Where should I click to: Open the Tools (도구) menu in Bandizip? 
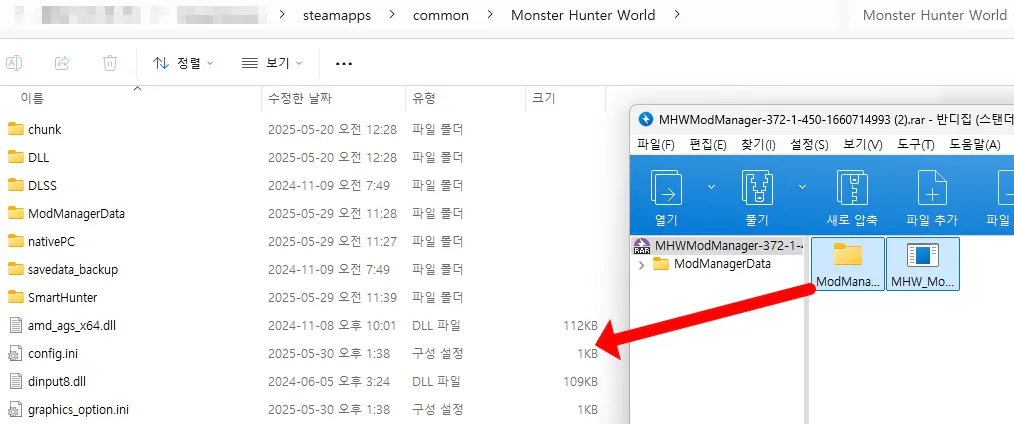point(915,145)
